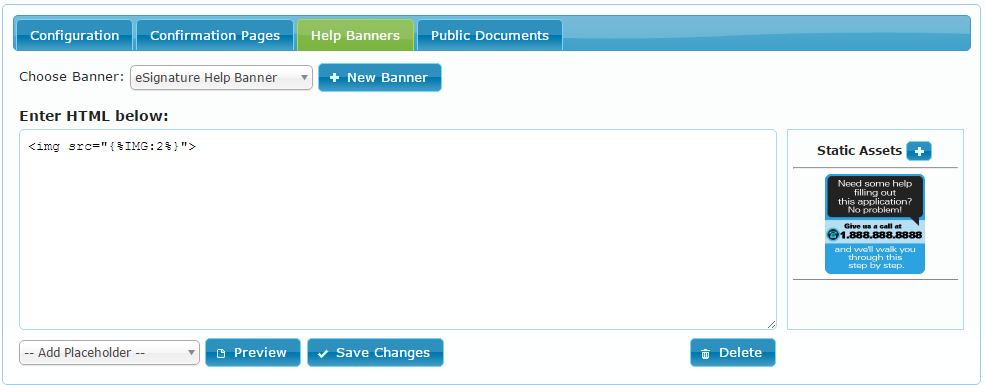
Task: Click the checkmark icon on Save Changes
Action: pos(323,354)
